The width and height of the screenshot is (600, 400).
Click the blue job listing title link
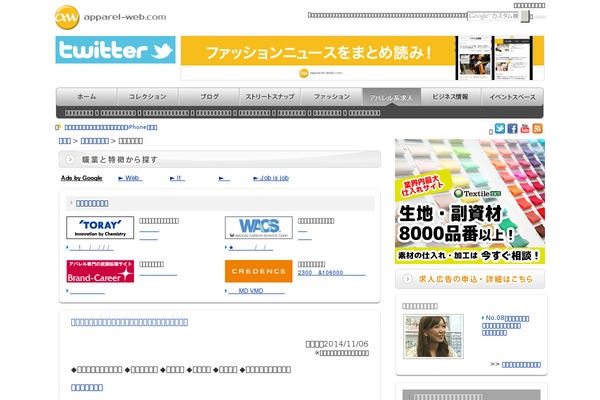coord(129,322)
